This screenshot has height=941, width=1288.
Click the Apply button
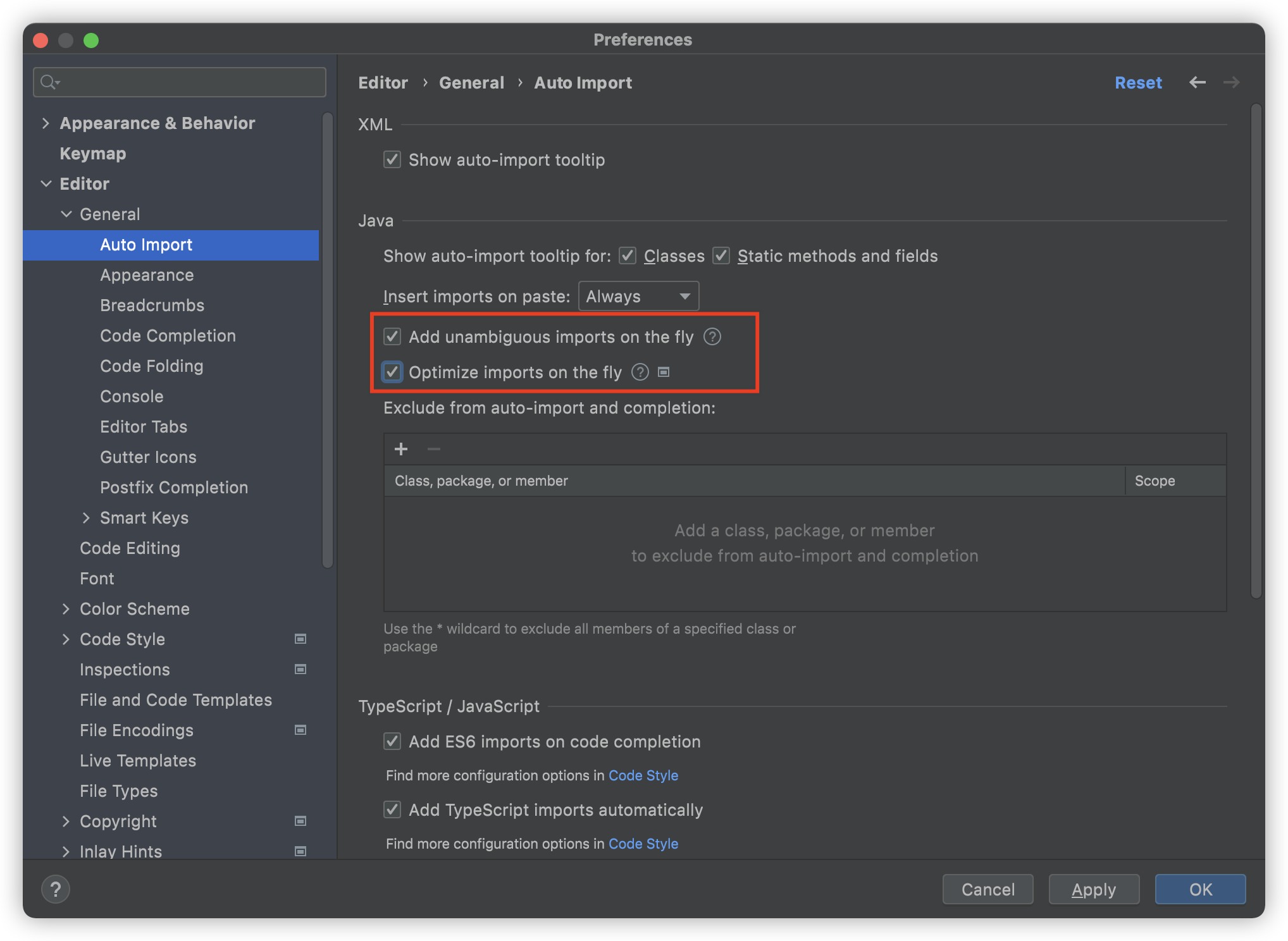click(x=1094, y=889)
